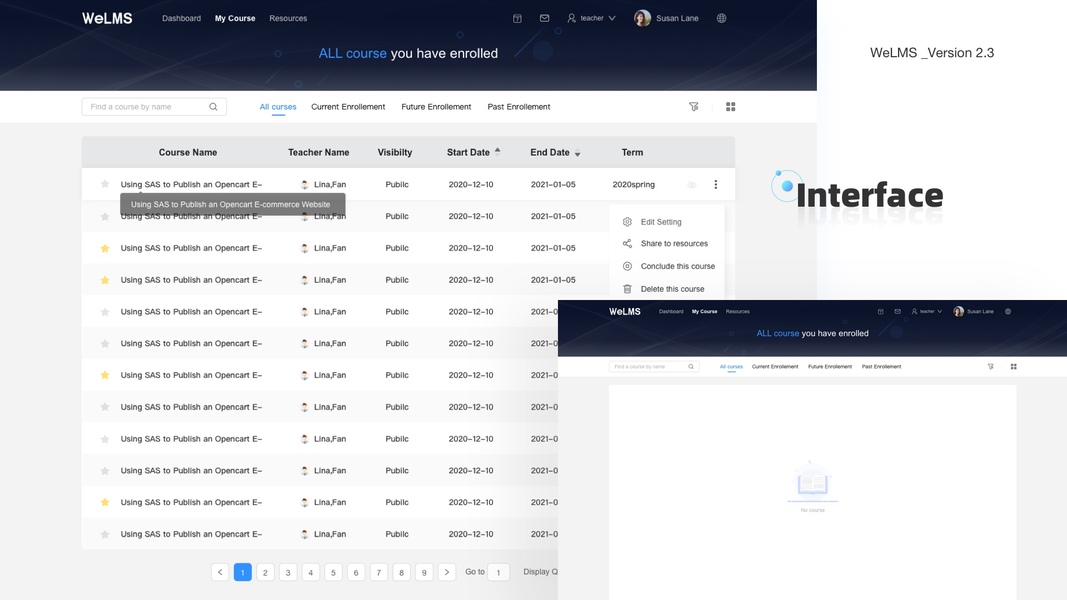Switch to Future Enrollement tab on main page

436,107
